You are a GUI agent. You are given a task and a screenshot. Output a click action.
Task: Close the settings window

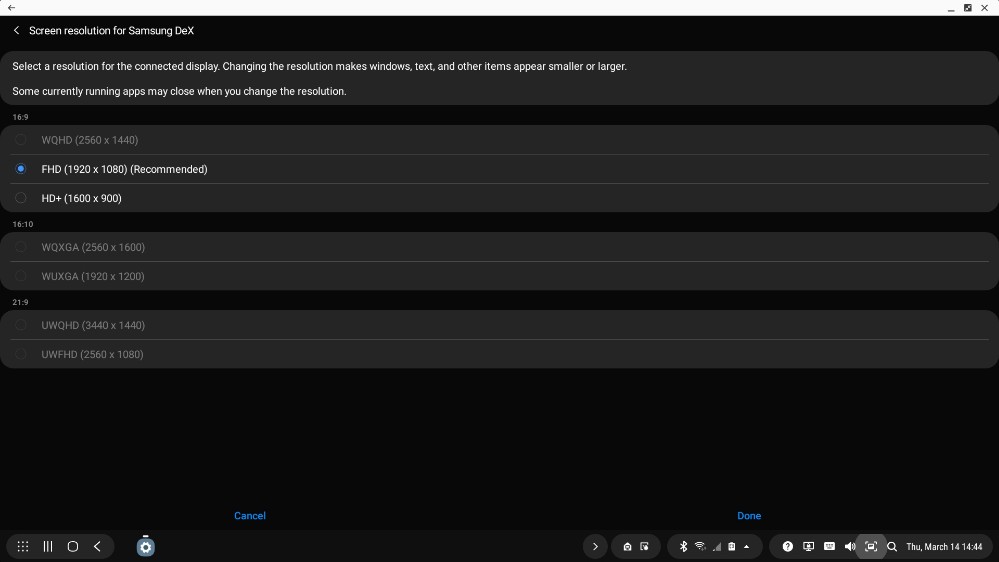point(984,8)
